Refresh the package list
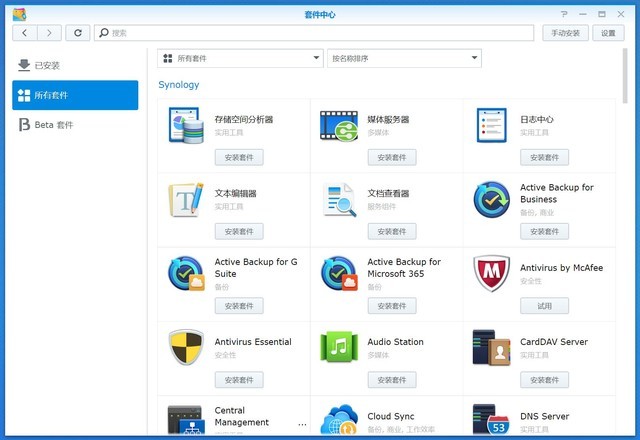This screenshot has width=640, height=440. (x=78, y=33)
